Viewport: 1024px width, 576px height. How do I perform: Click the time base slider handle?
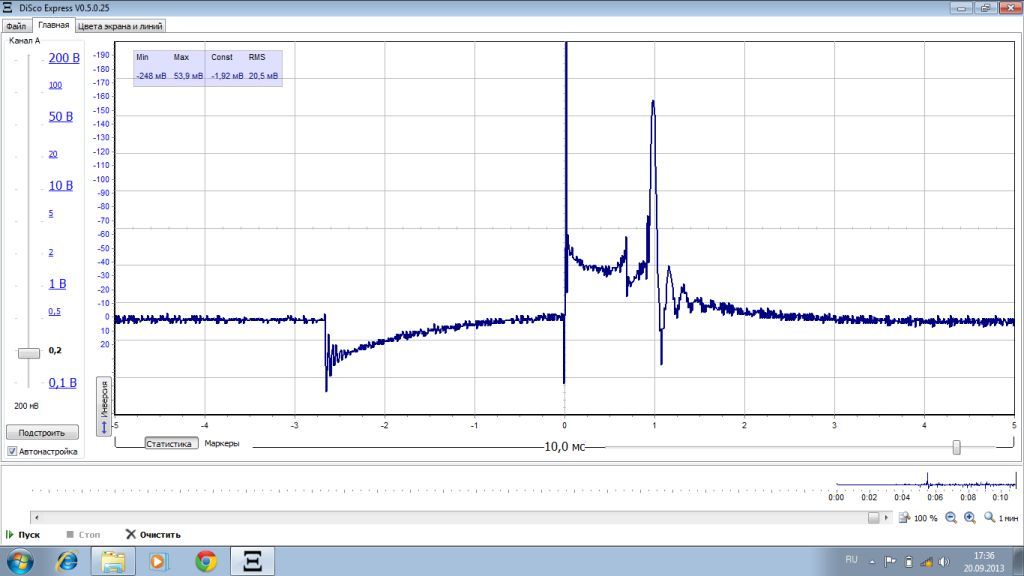point(957,447)
